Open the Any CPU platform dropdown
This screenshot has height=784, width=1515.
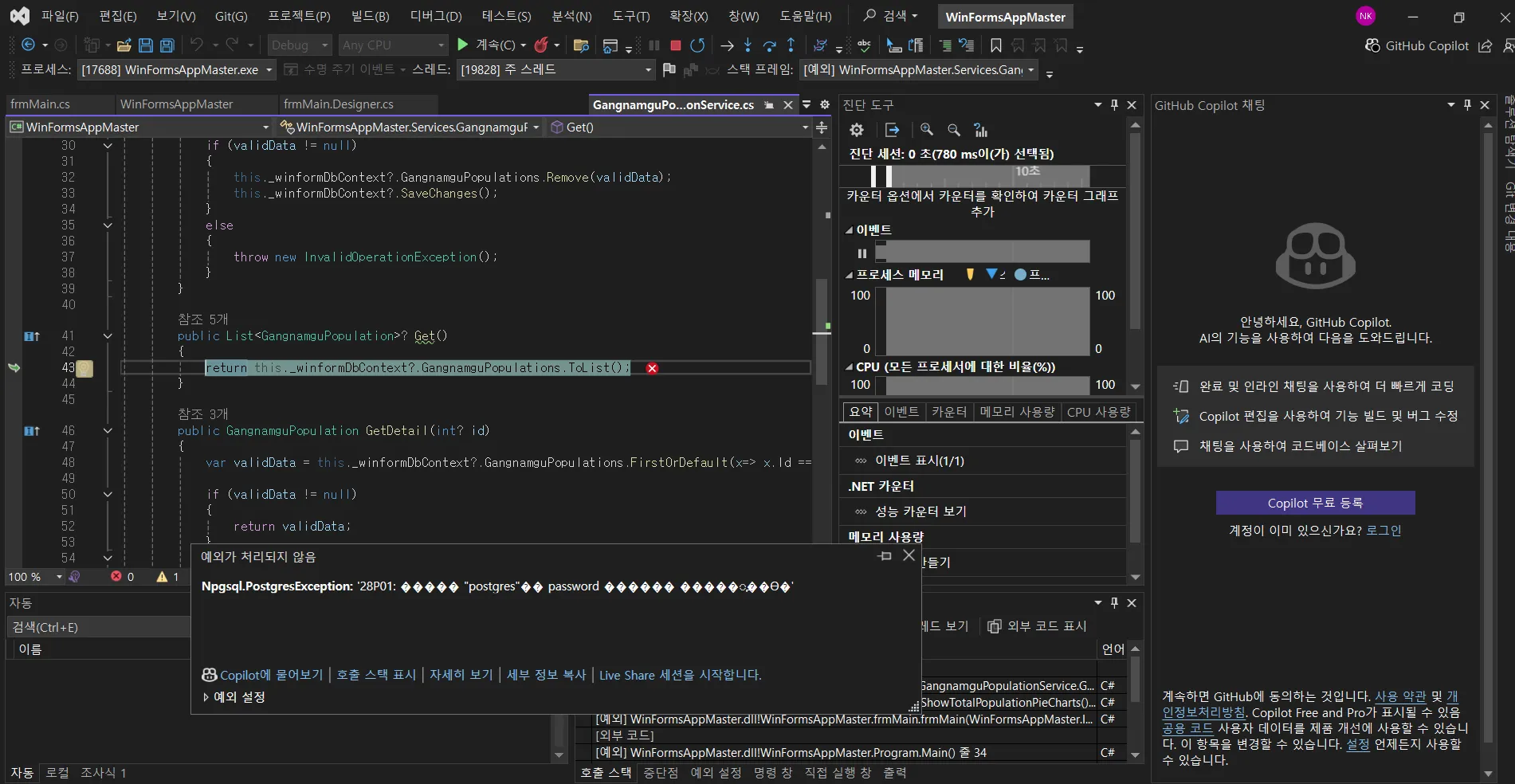392,45
